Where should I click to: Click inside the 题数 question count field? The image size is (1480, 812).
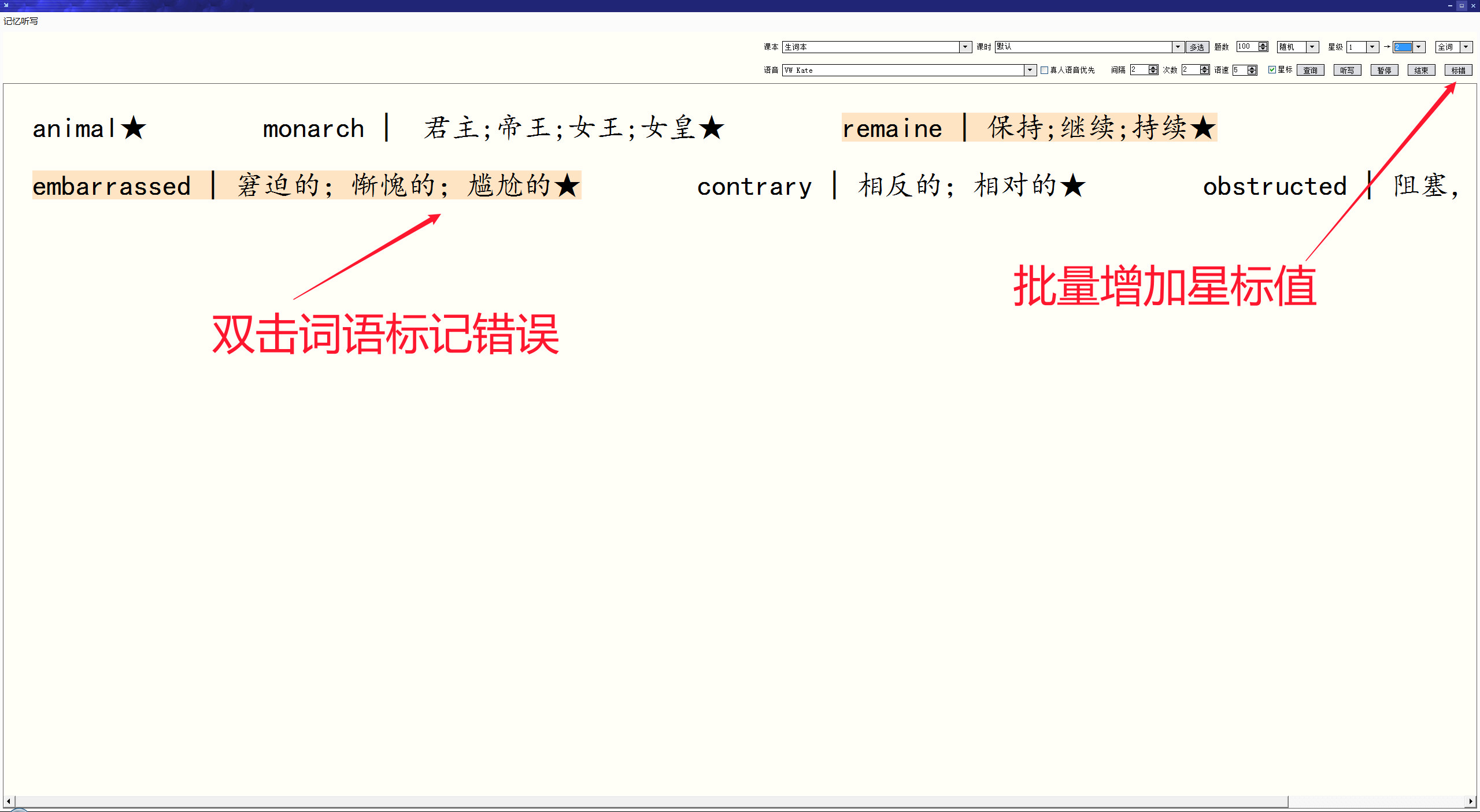click(1246, 46)
